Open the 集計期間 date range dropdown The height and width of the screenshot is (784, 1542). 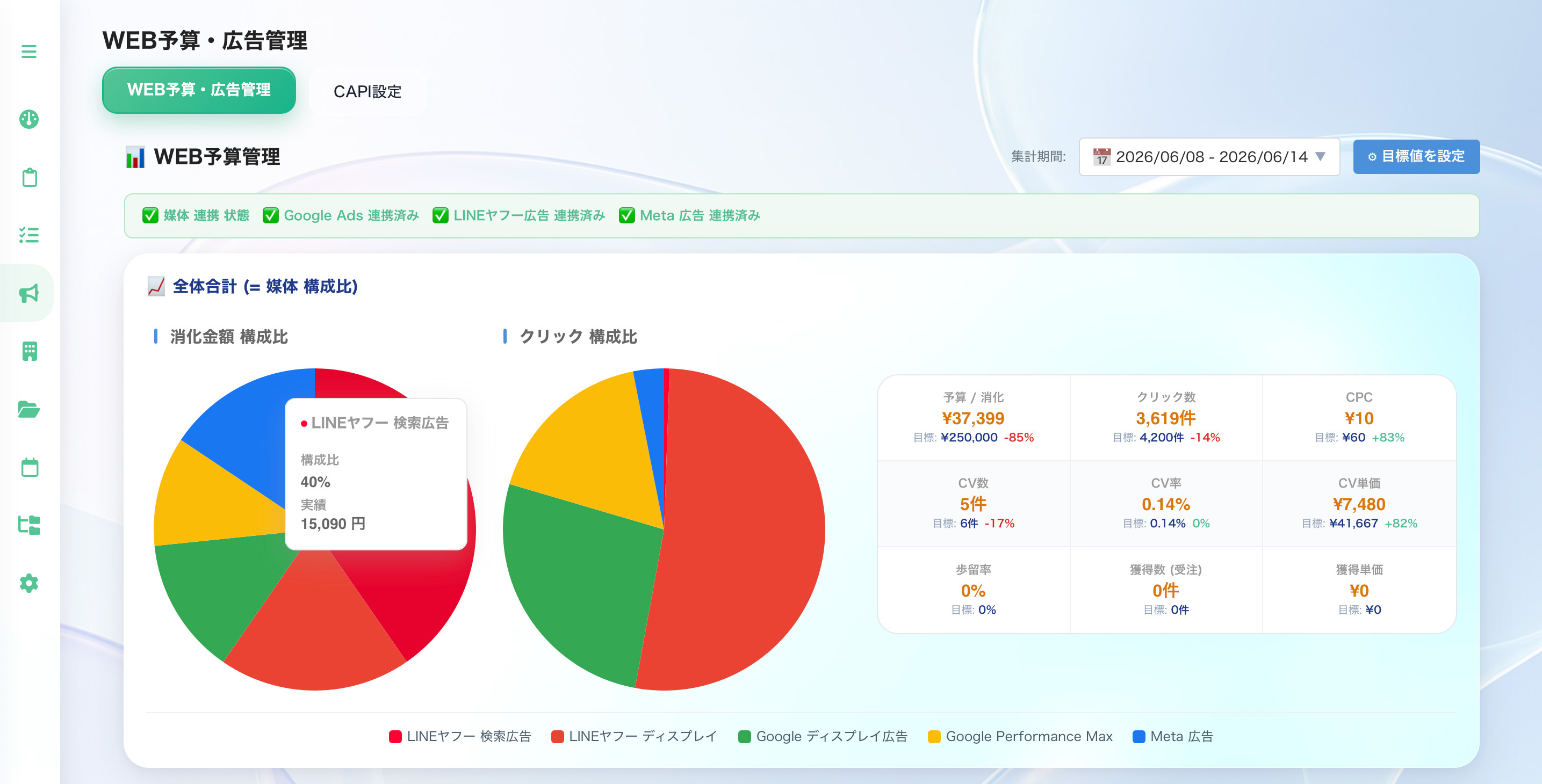pyautogui.click(x=1208, y=157)
